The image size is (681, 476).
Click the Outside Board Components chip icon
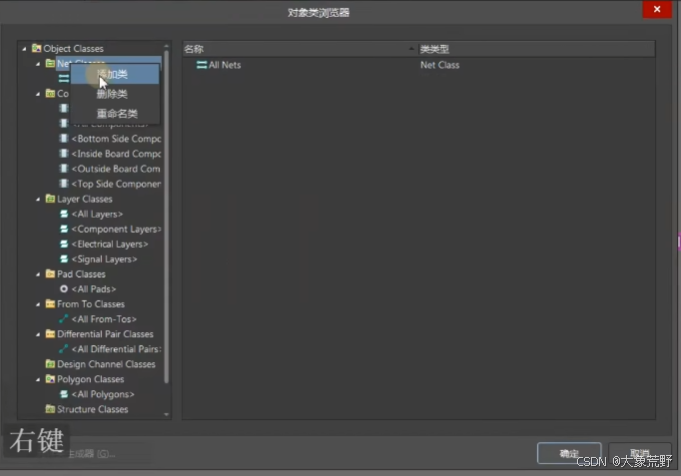[64, 169]
